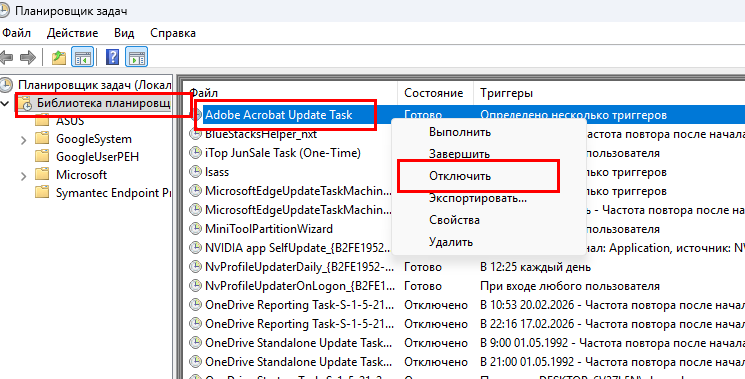Click 'В 21:00 01.05.1992' trigger cell
Image resolution: width=745 pixels, height=379 pixels.
(x=612, y=361)
